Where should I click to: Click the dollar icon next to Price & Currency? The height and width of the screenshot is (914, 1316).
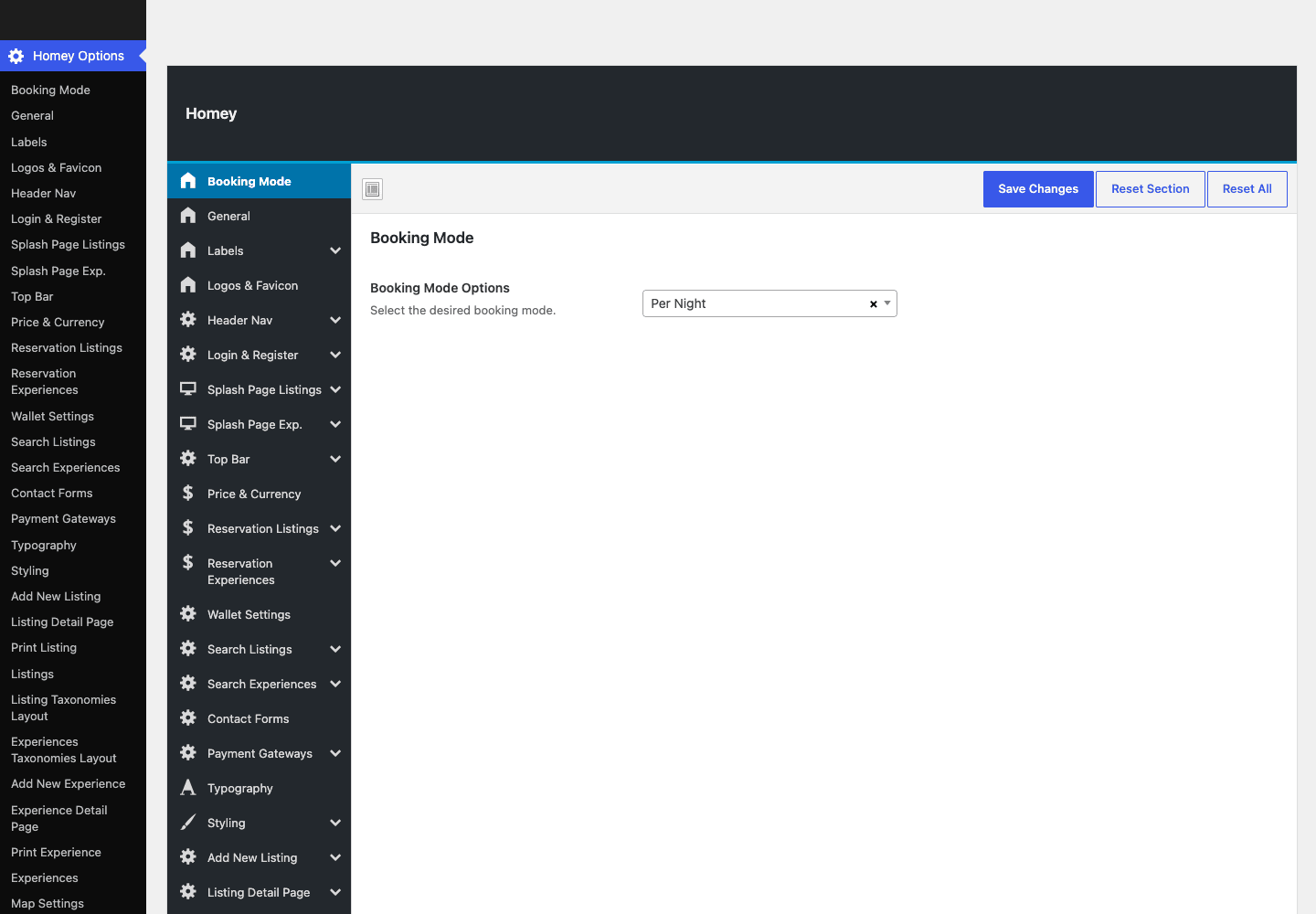(x=188, y=493)
